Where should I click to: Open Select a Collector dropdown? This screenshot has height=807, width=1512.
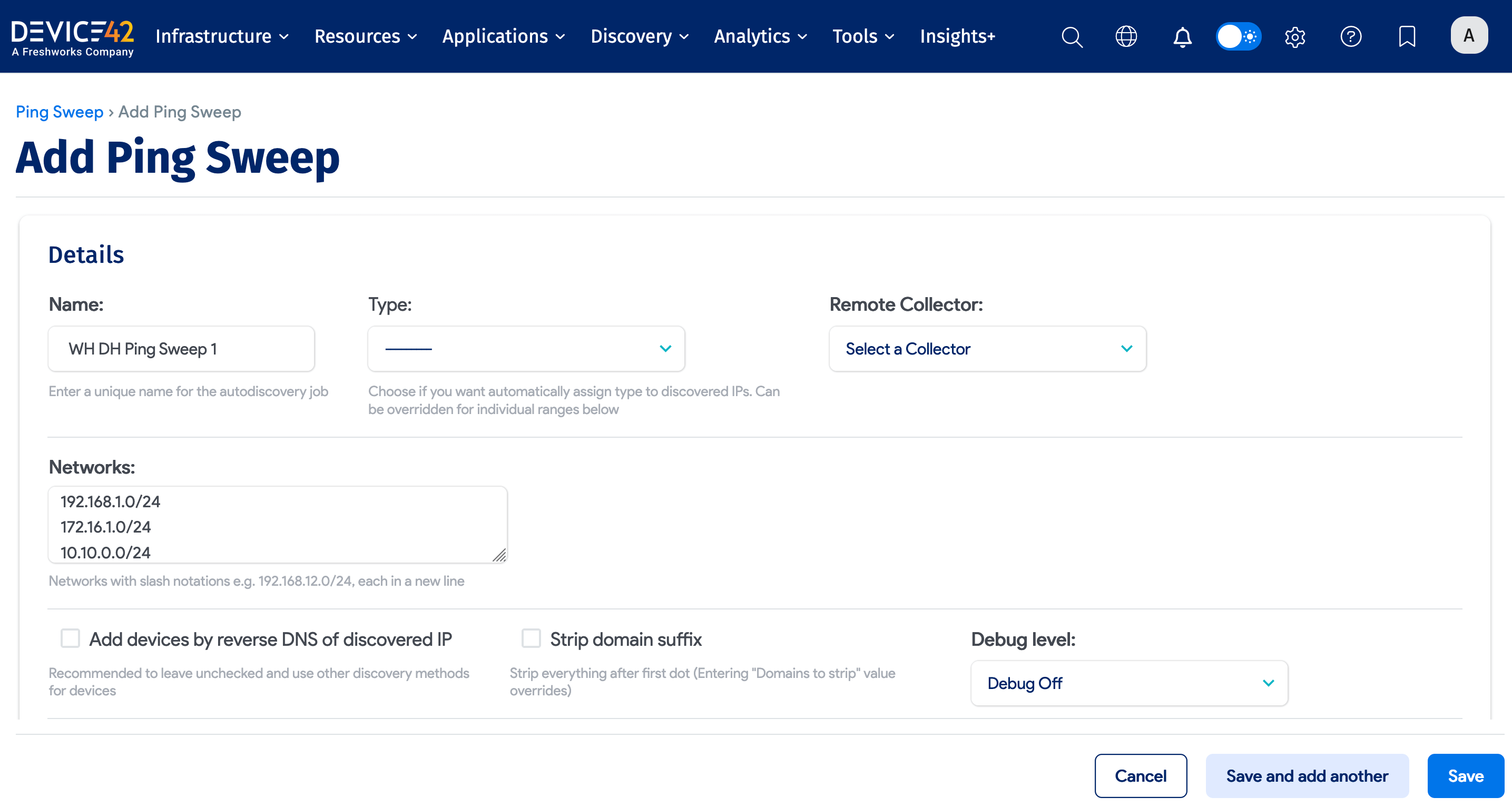coord(987,349)
